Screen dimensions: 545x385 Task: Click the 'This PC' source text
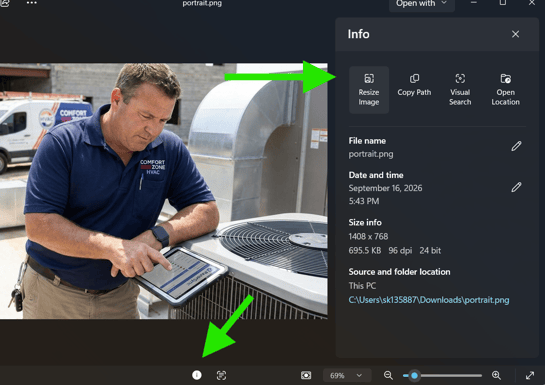point(362,286)
